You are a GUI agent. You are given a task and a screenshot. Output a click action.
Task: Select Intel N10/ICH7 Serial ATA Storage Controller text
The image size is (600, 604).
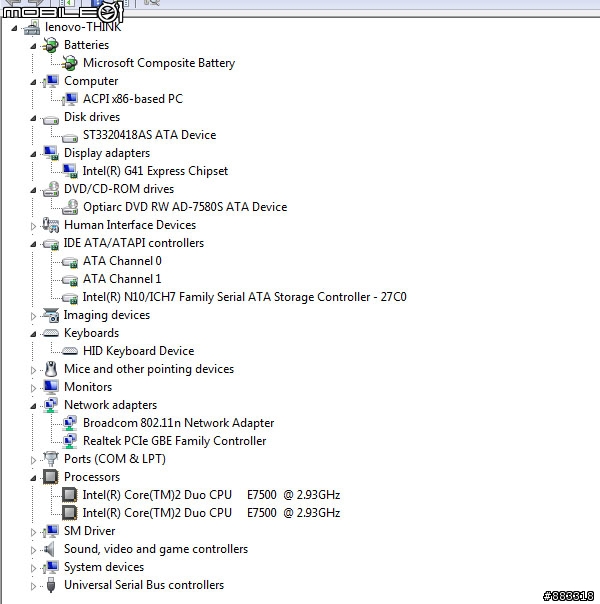pos(245,297)
